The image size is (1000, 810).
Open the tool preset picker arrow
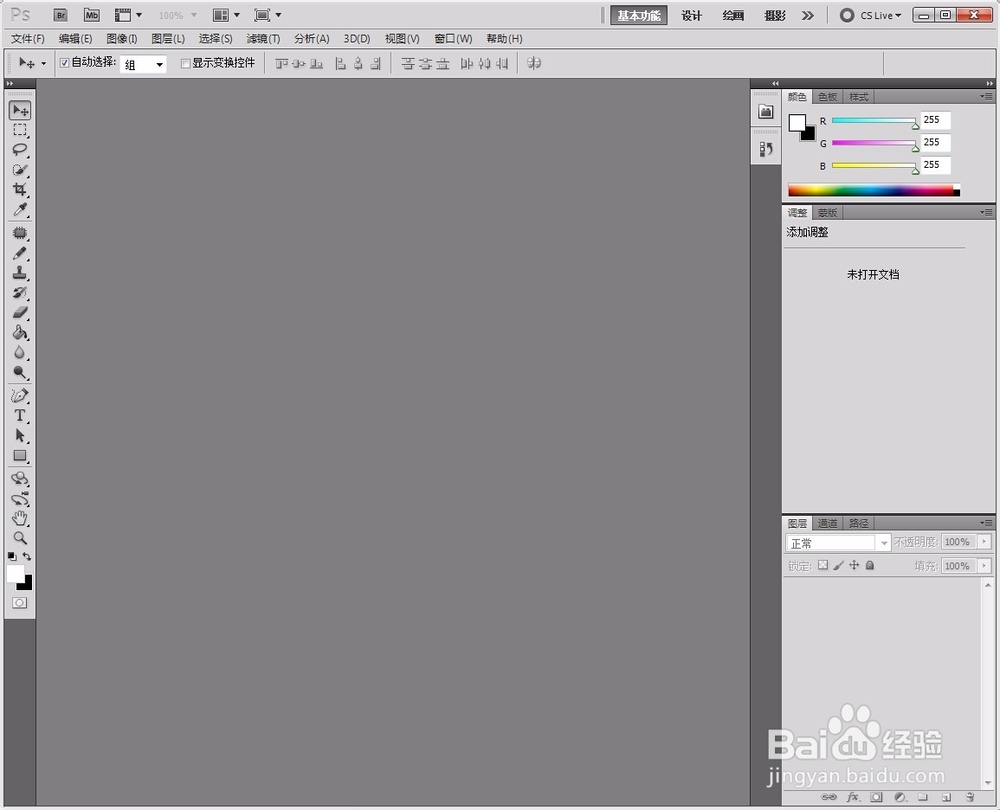coord(43,63)
